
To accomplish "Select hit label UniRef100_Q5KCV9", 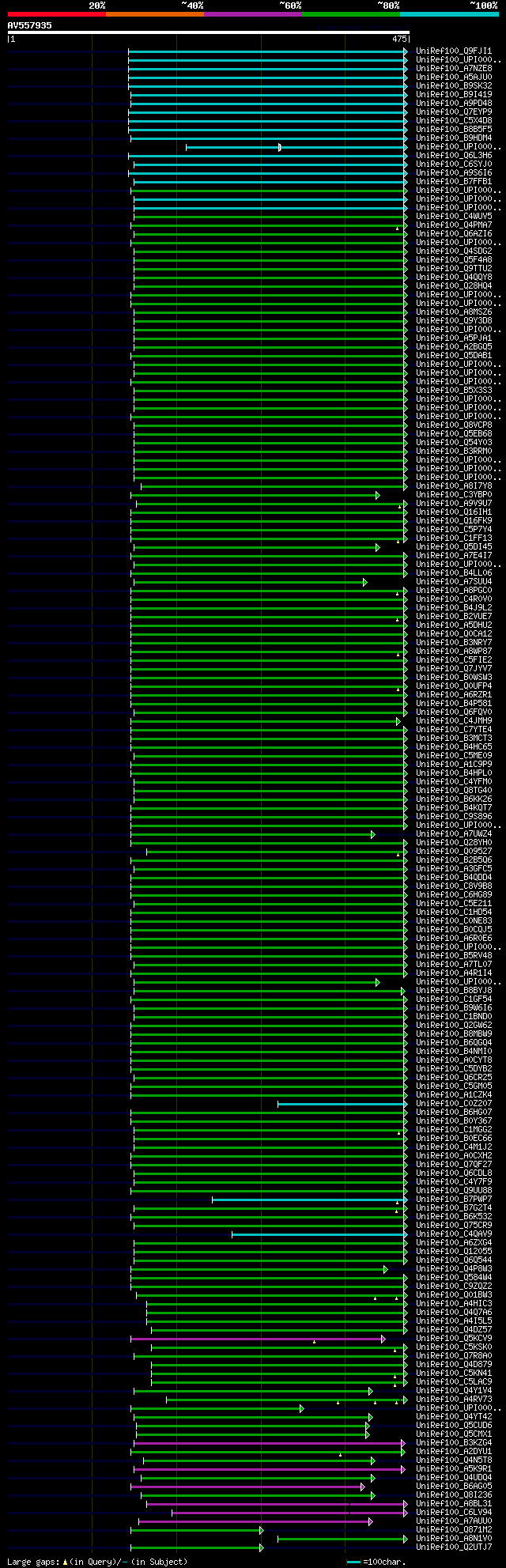I will (x=454, y=1339).
